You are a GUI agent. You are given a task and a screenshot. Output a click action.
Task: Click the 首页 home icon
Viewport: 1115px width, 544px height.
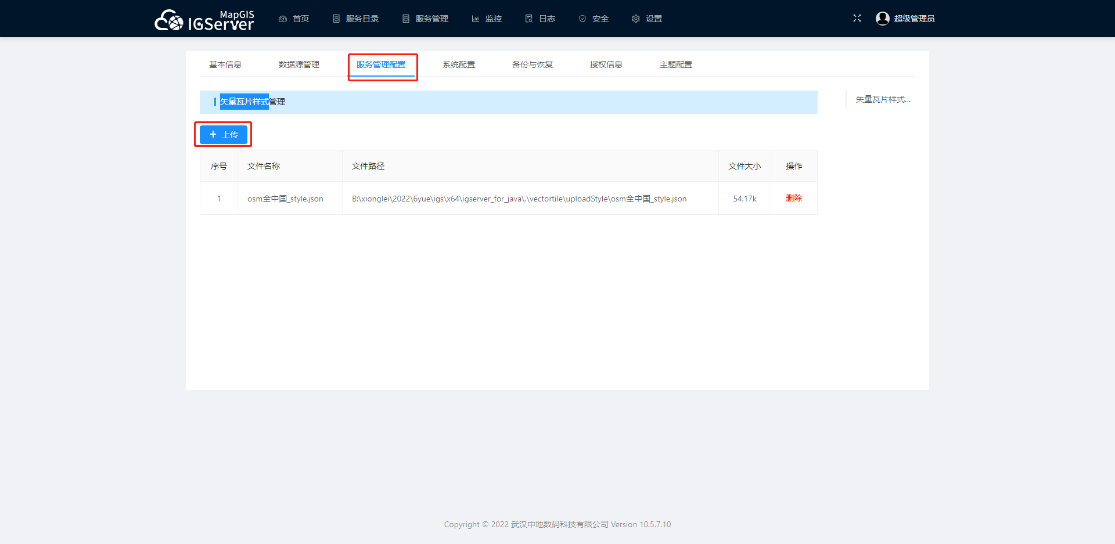click(x=283, y=19)
